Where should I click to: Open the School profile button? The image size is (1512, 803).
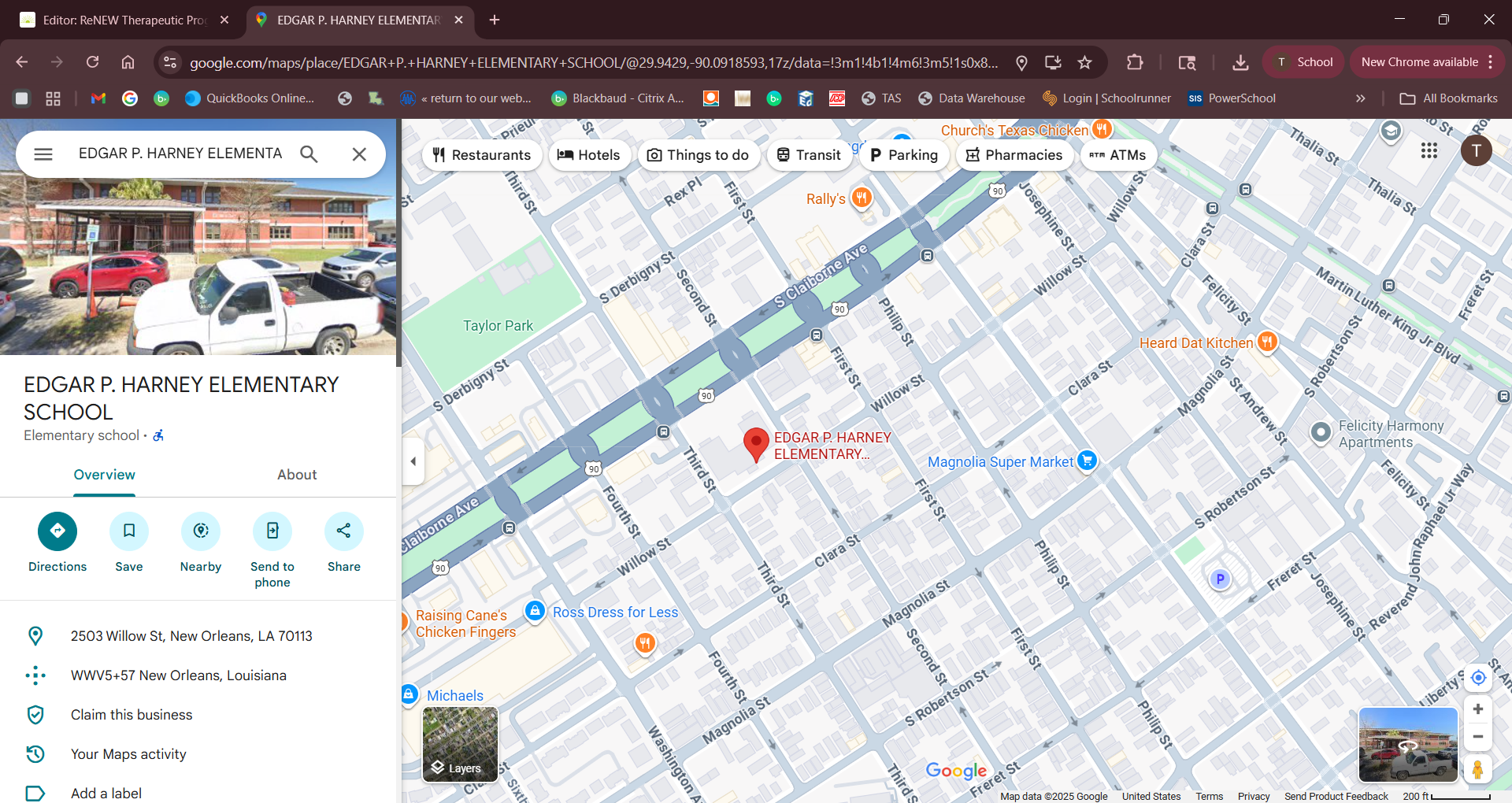[1303, 62]
